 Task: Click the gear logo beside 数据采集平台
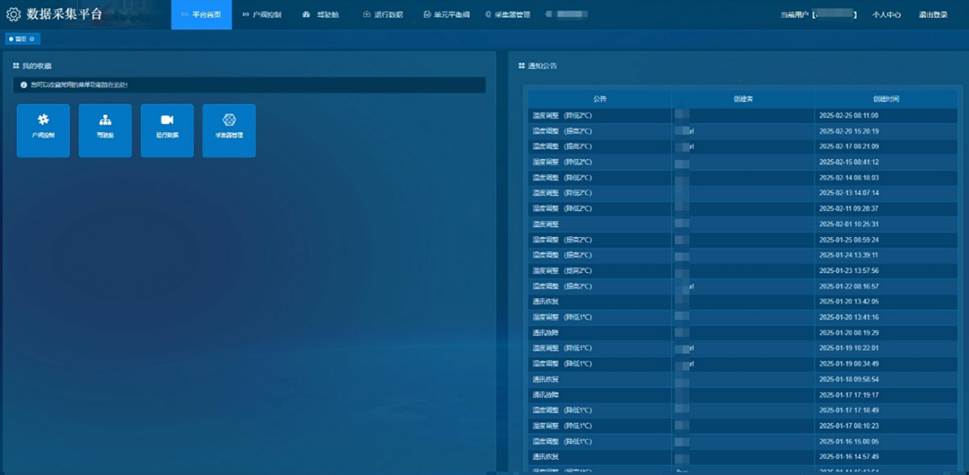14,15
